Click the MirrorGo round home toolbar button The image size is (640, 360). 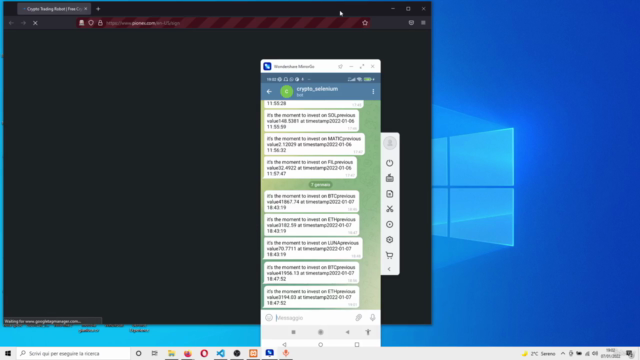coord(320,332)
